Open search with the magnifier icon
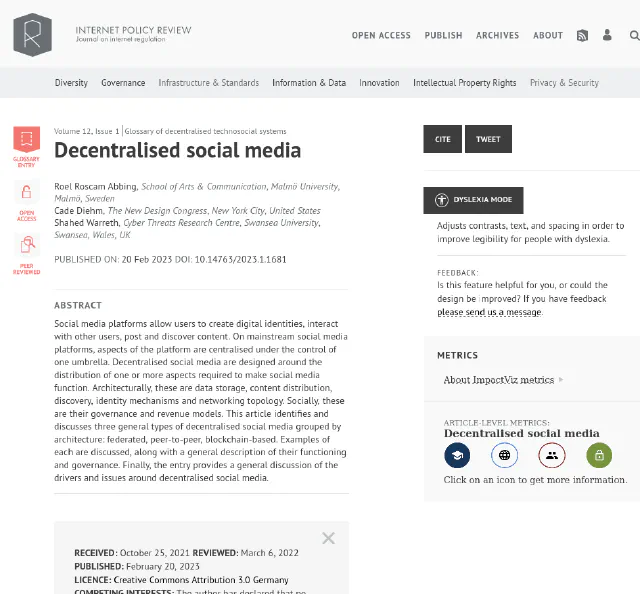 click(x=633, y=35)
